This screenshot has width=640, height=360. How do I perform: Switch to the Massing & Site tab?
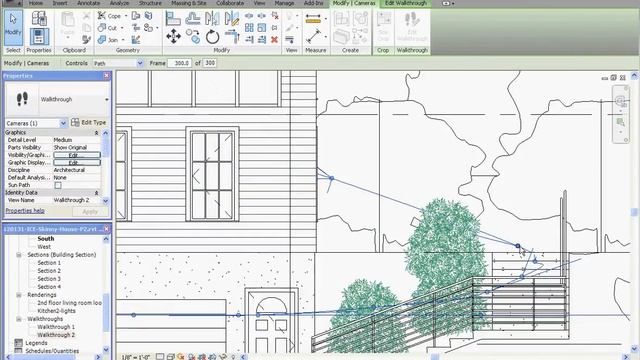coord(189,3)
